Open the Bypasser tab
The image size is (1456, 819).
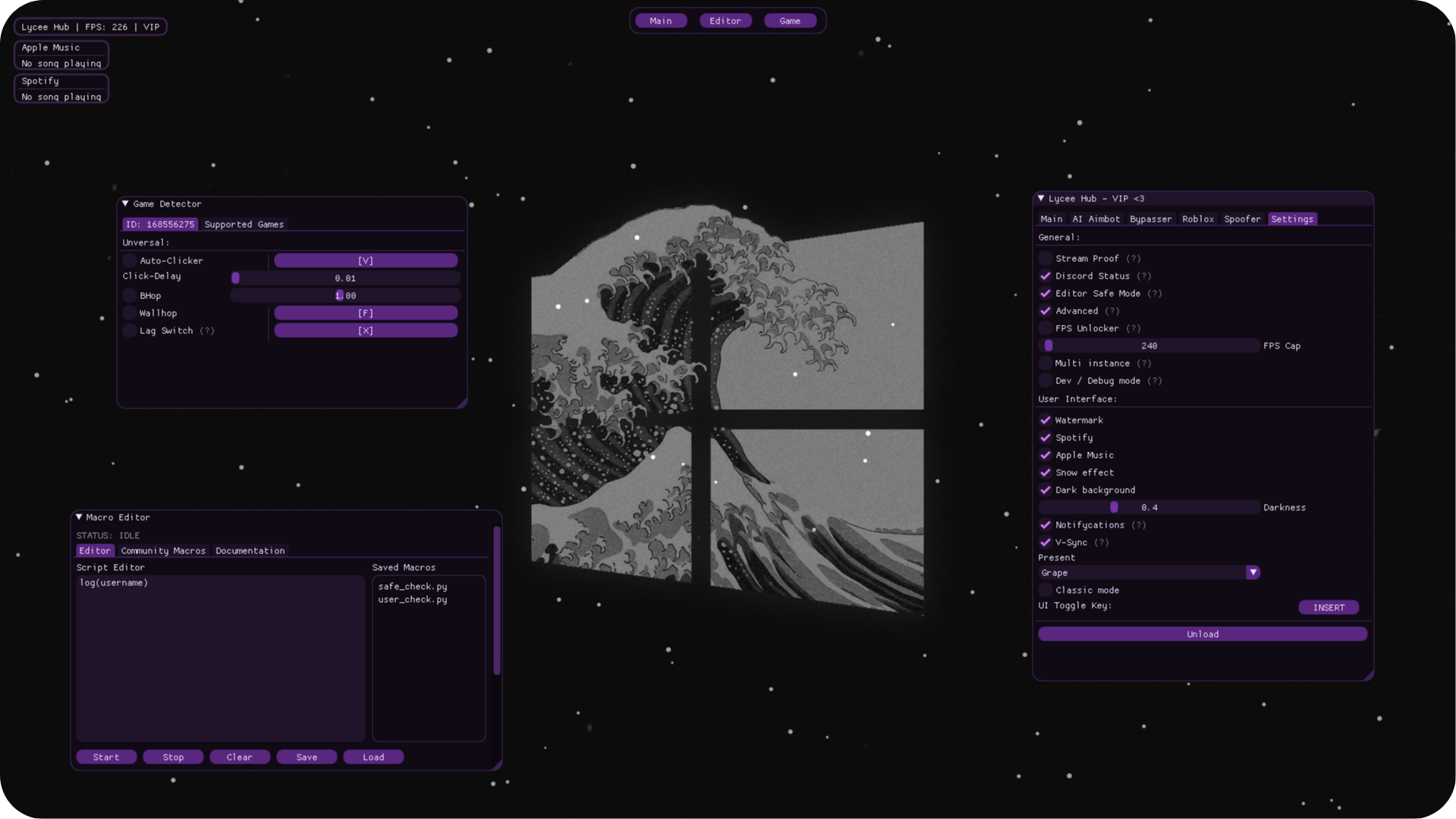coord(1150,219)
